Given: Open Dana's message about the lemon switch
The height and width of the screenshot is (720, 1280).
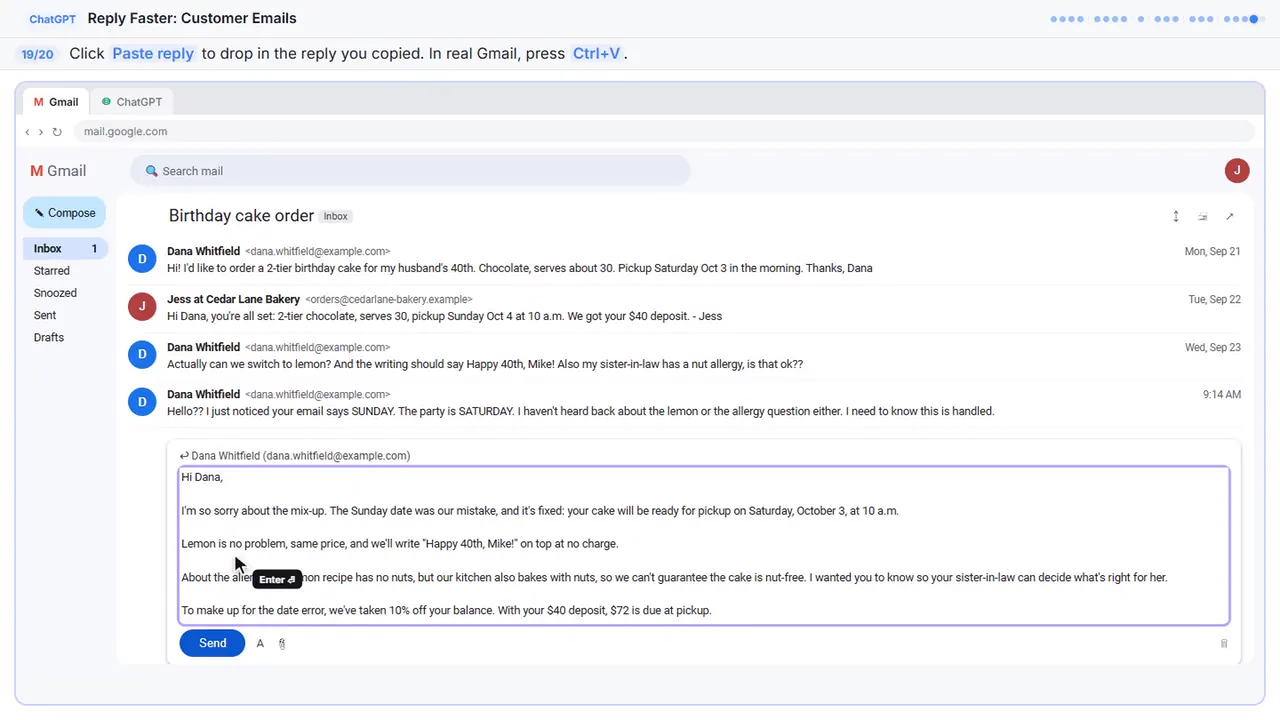Looking at the screenshot, I should (x=684, y=355).
